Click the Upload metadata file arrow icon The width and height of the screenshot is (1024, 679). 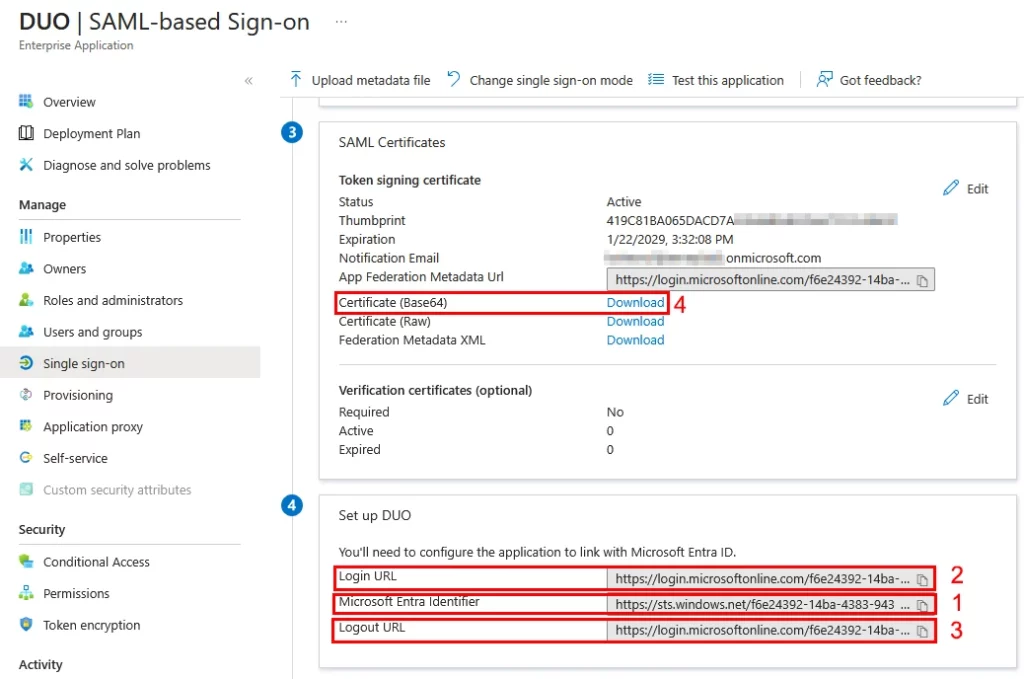click(296, 80)
